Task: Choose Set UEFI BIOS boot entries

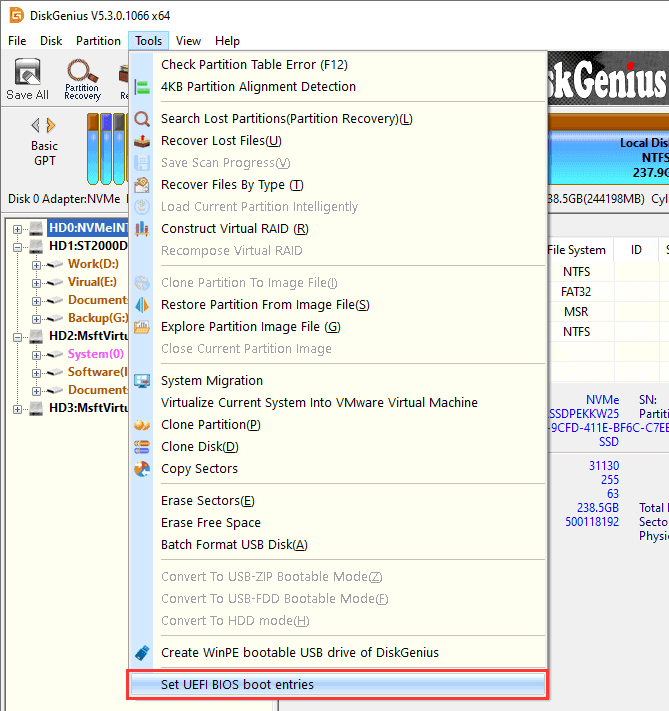Action: point(237,685)
